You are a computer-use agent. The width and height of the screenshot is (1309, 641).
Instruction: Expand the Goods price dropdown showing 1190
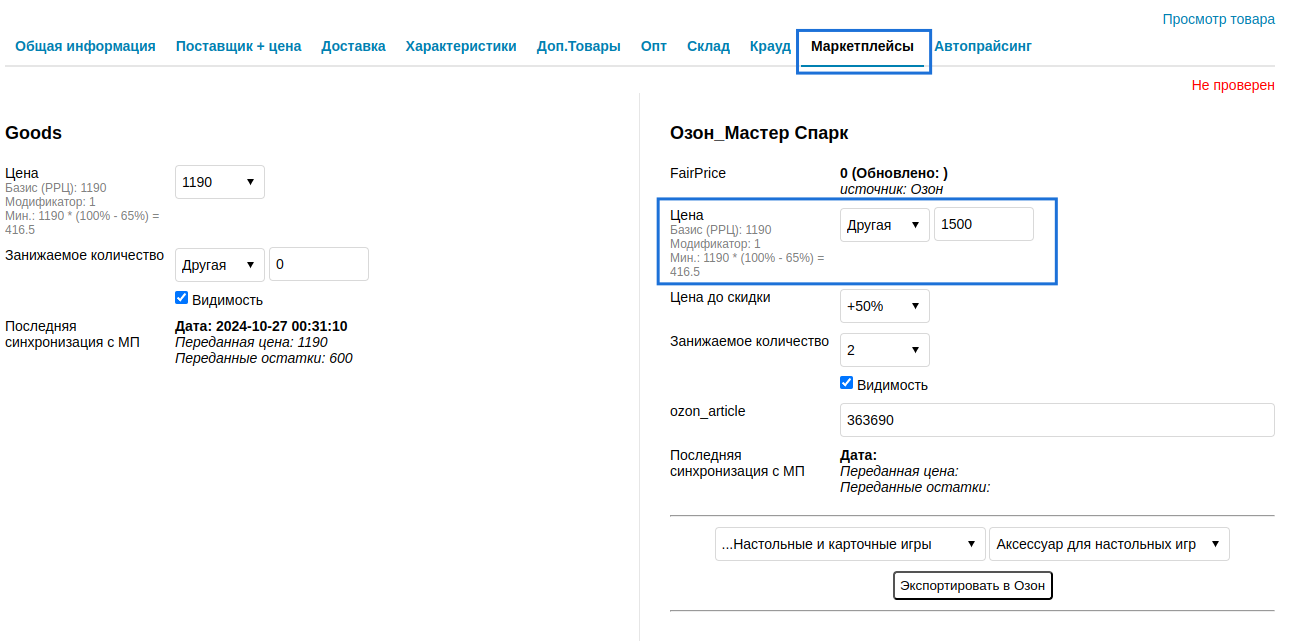[x=219, y=182]
